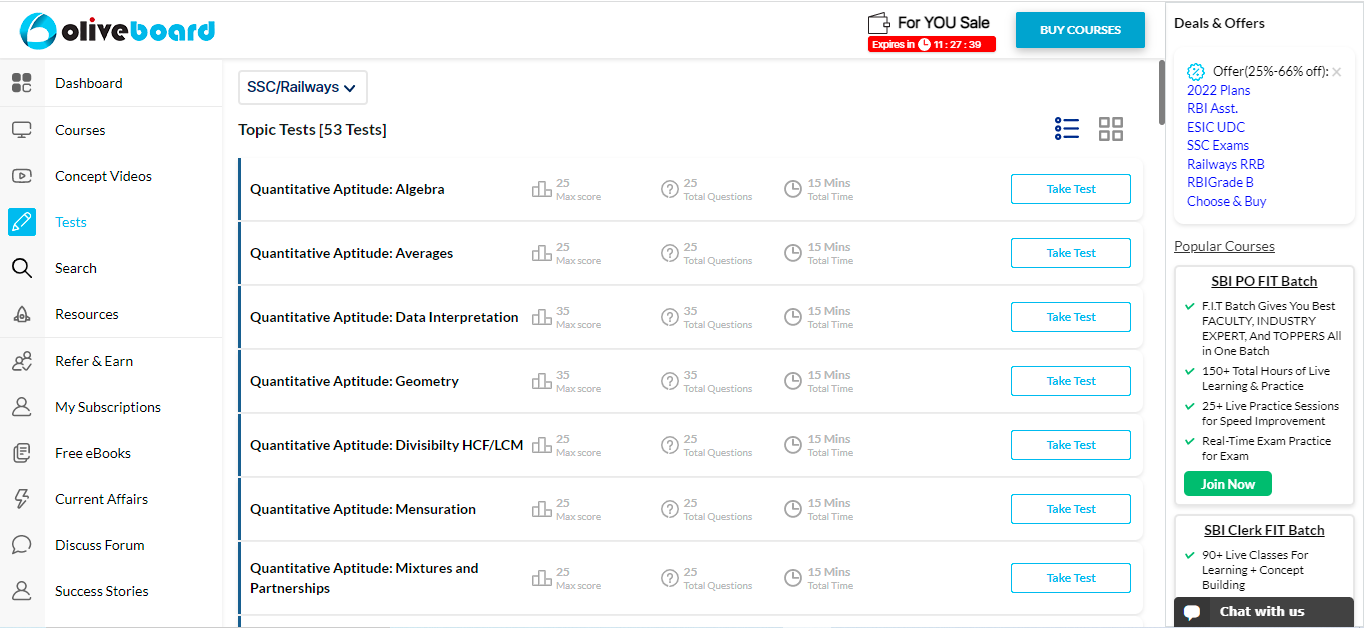Open the RBI Asst. offer link
Image resolution: width=1364 pixels, height=628 pixels.
tap(1213, 108)
